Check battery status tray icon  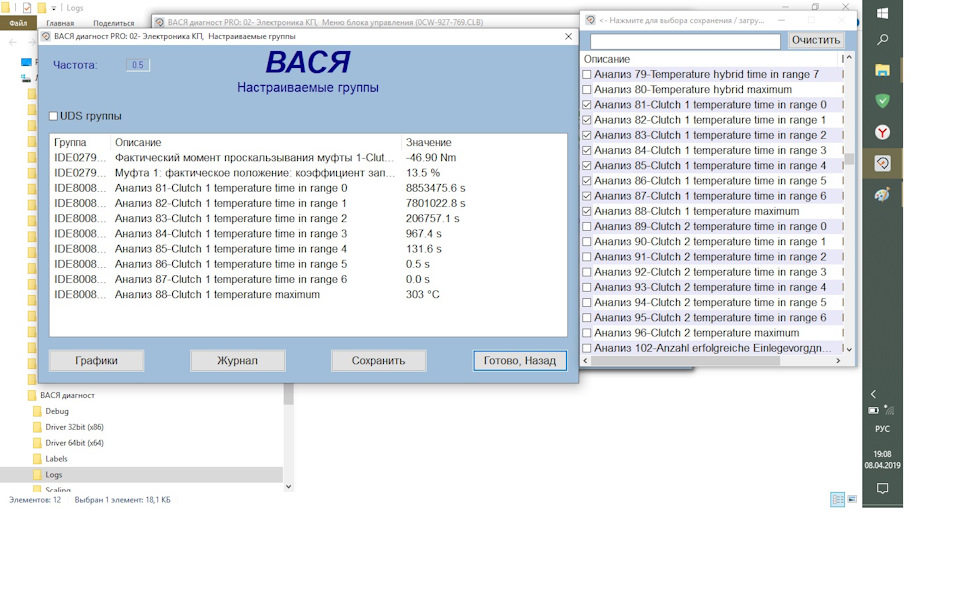pyautogui.click(x=874, y=410)
